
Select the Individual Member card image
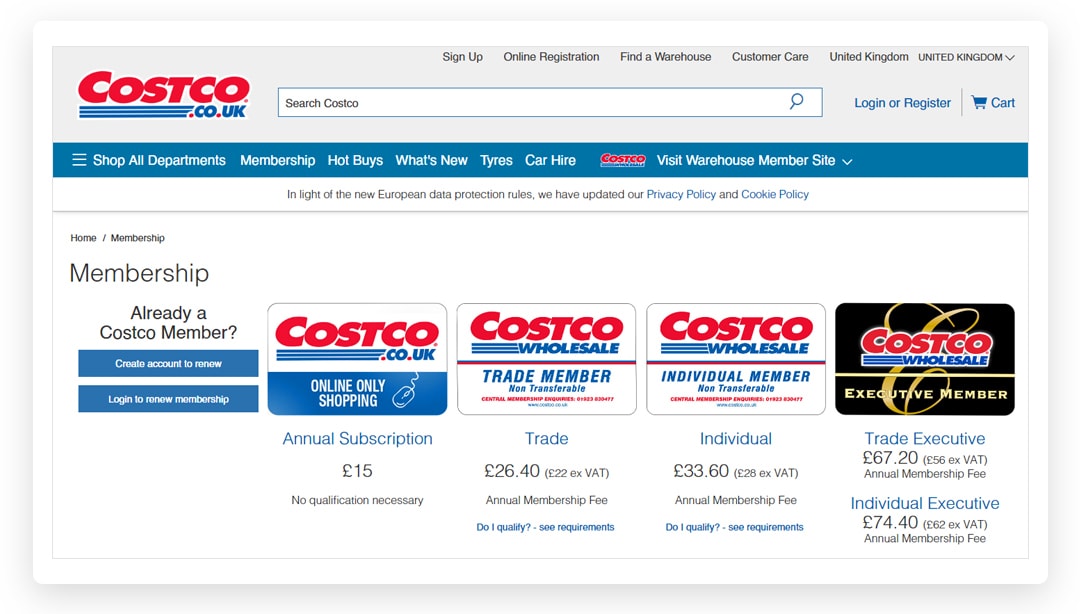click(x=736, y=359)
